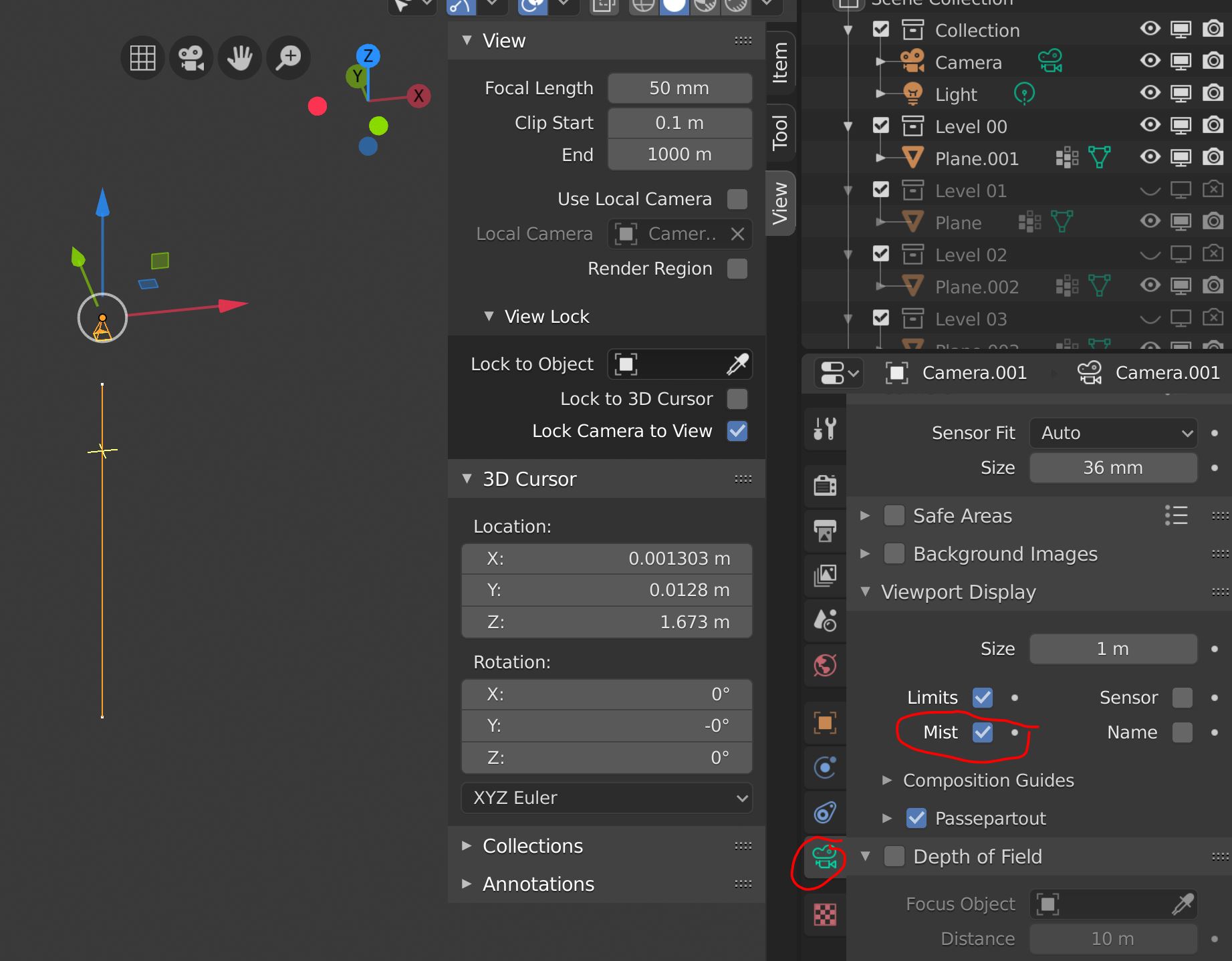Enable Use Local Camera checkbox
Image resolution: width=1232 pixels, height=961 pixels.
coord(737,199)
